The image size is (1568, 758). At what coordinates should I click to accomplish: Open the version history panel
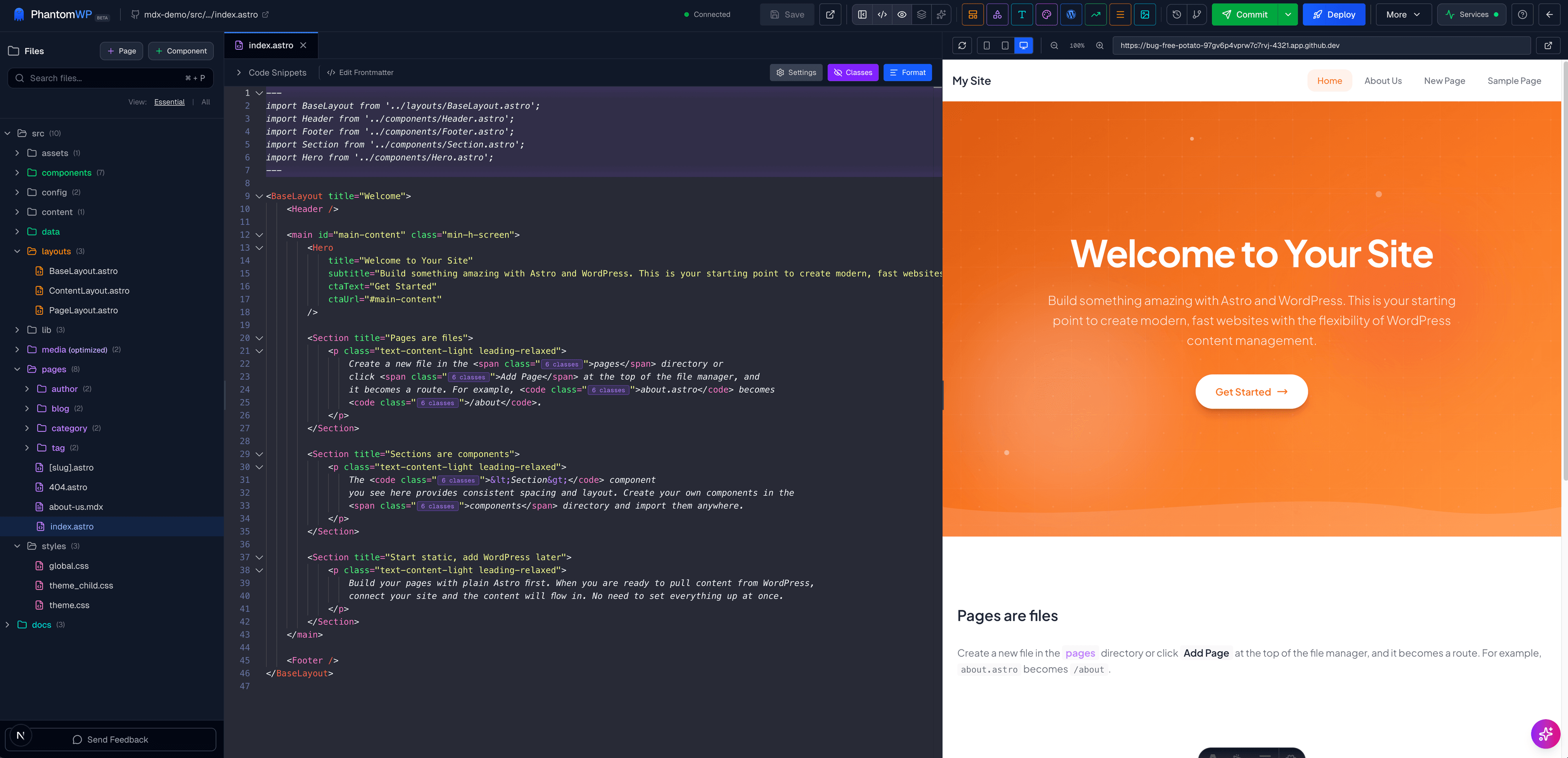tap(1176, 14)
